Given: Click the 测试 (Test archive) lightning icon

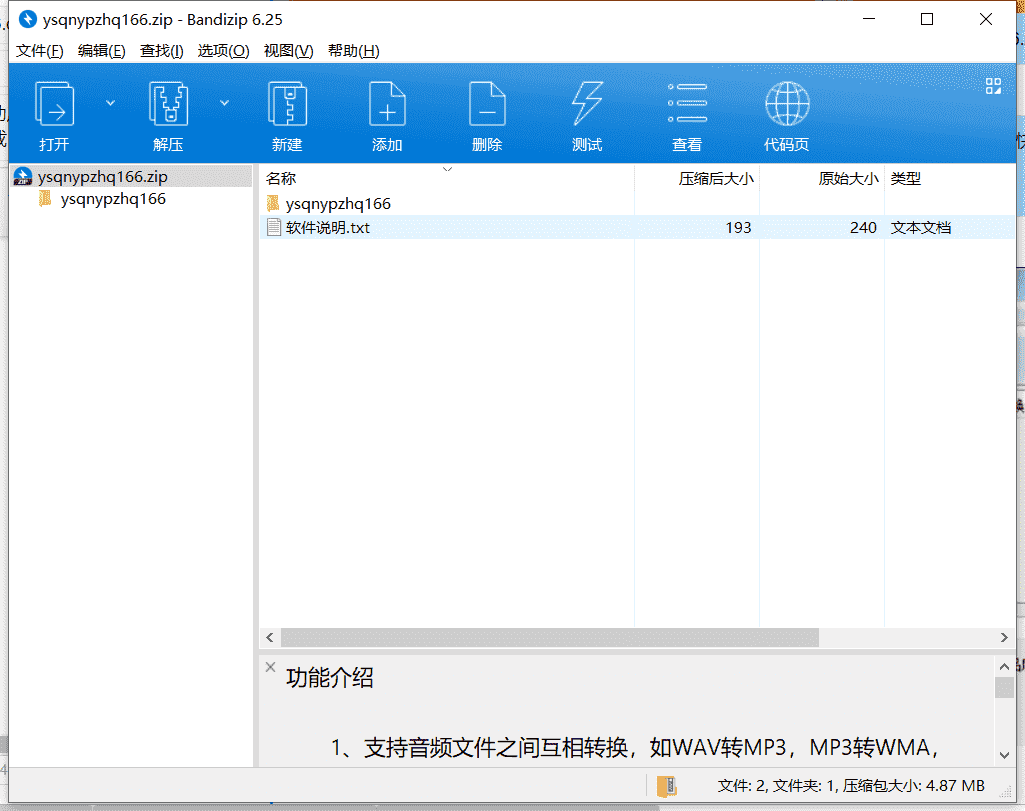Looking at the screenshot, I should click(x=587, y=104).
